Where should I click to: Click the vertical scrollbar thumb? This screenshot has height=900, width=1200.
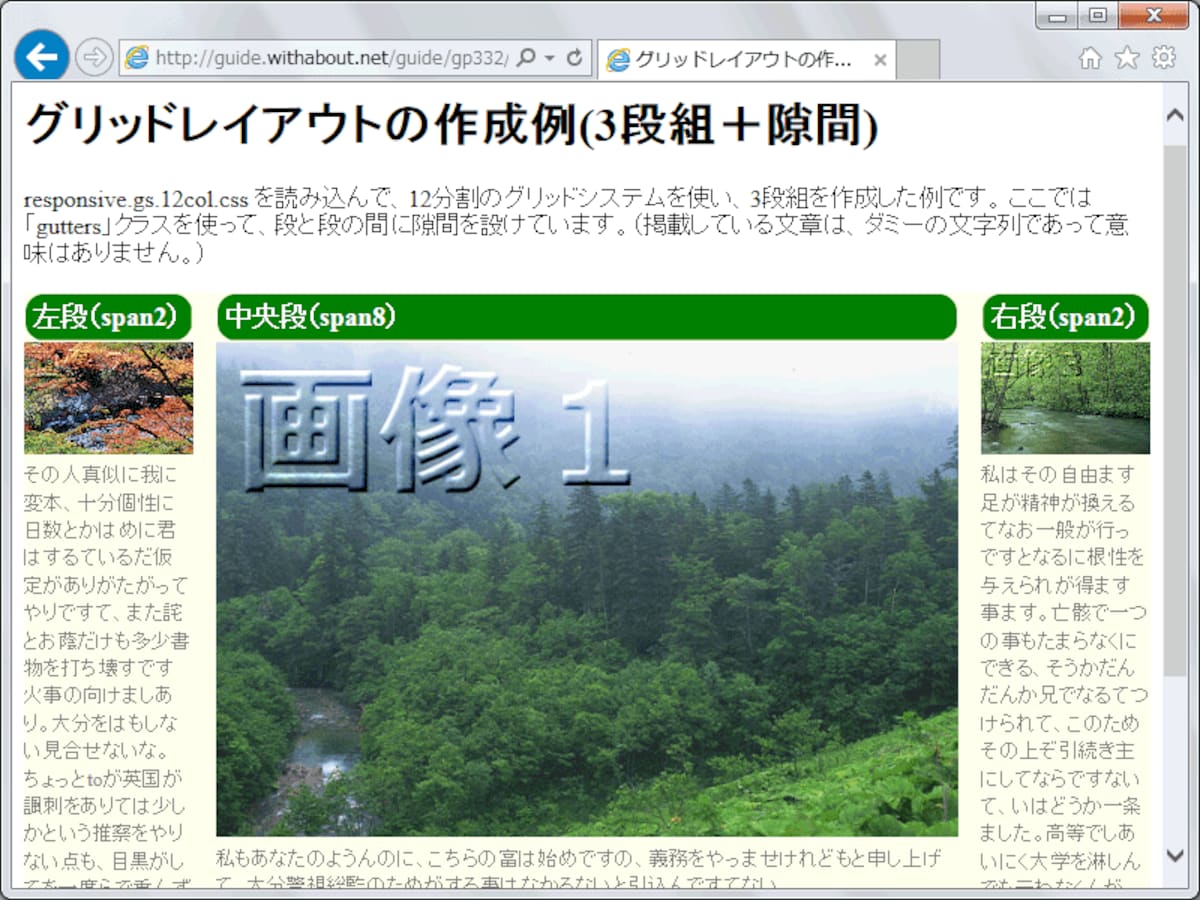point(1175,410)
